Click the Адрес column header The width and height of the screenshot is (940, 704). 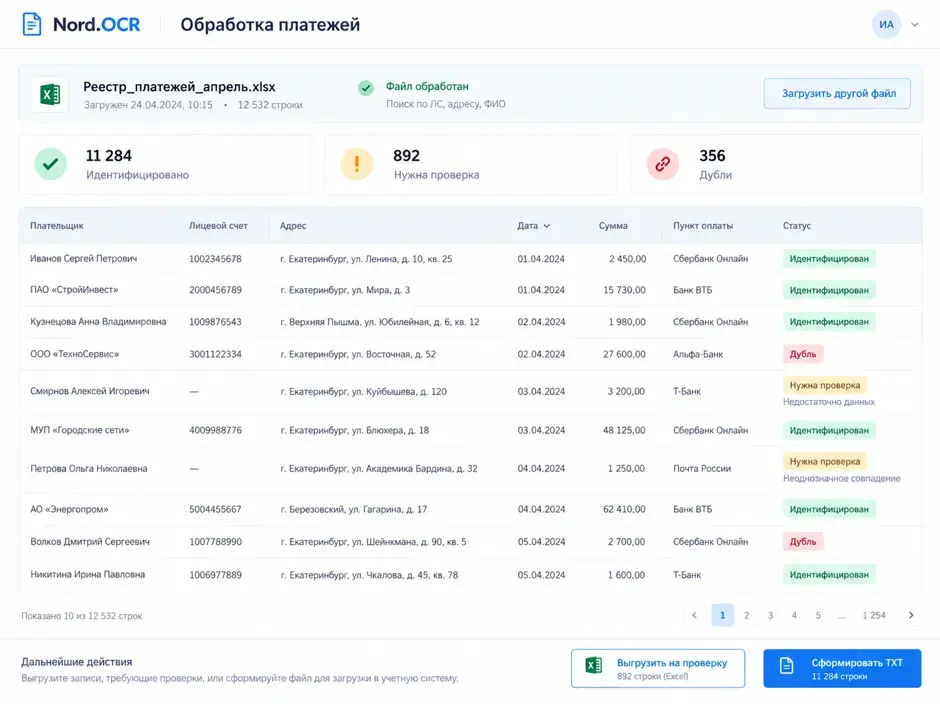coord(293,226)
